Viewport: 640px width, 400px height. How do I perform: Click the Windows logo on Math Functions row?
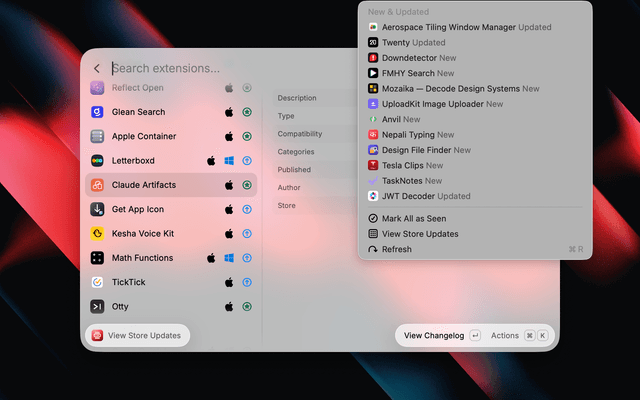tap(229, 258)
